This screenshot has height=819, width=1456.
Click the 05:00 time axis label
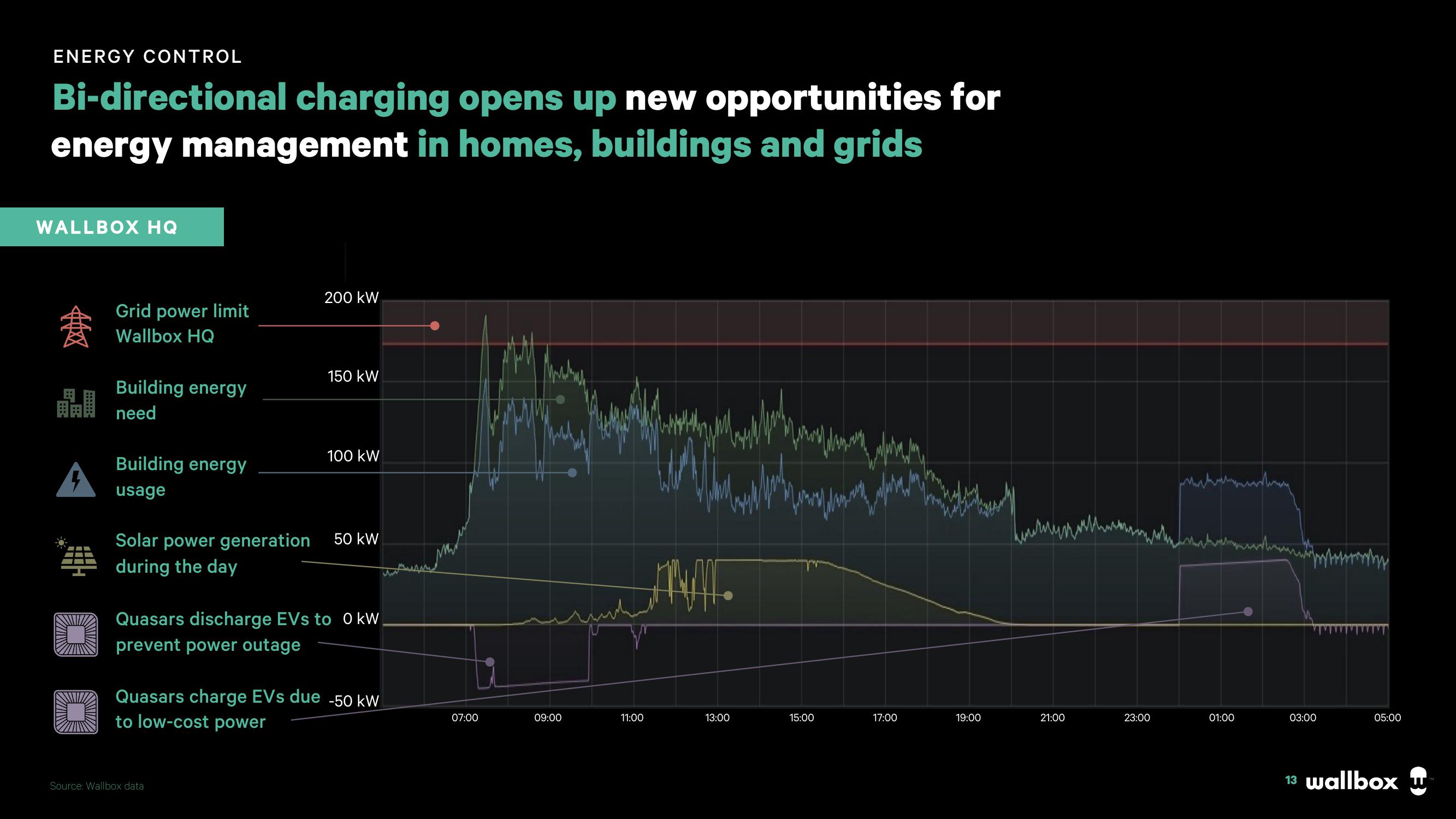pyautogui.click(x=1388, y=718)
